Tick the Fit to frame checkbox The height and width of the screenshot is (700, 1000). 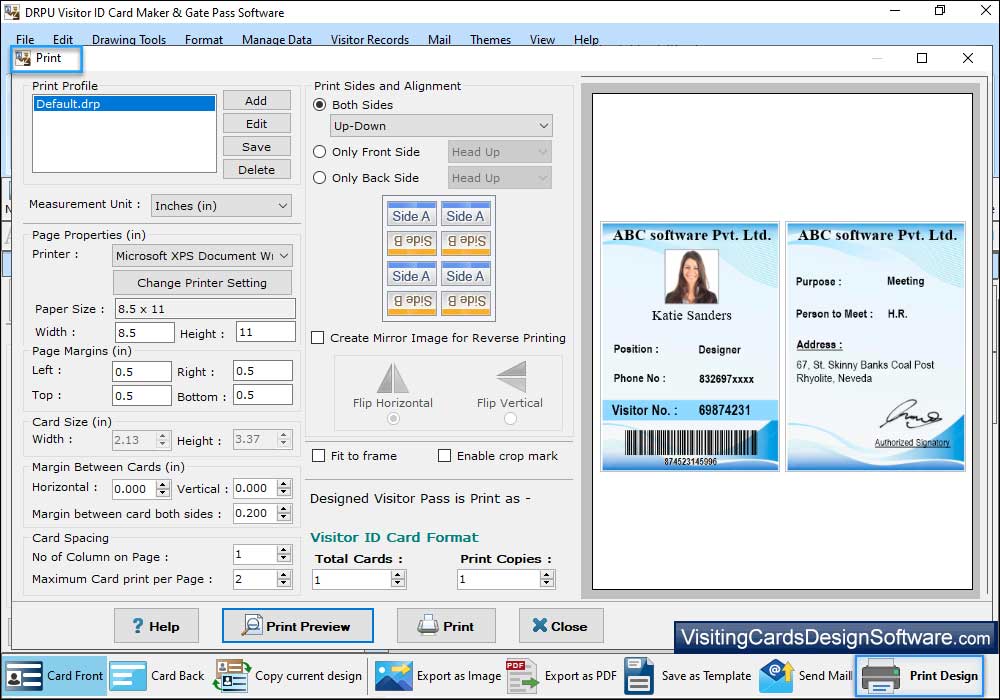pos(318,456)
